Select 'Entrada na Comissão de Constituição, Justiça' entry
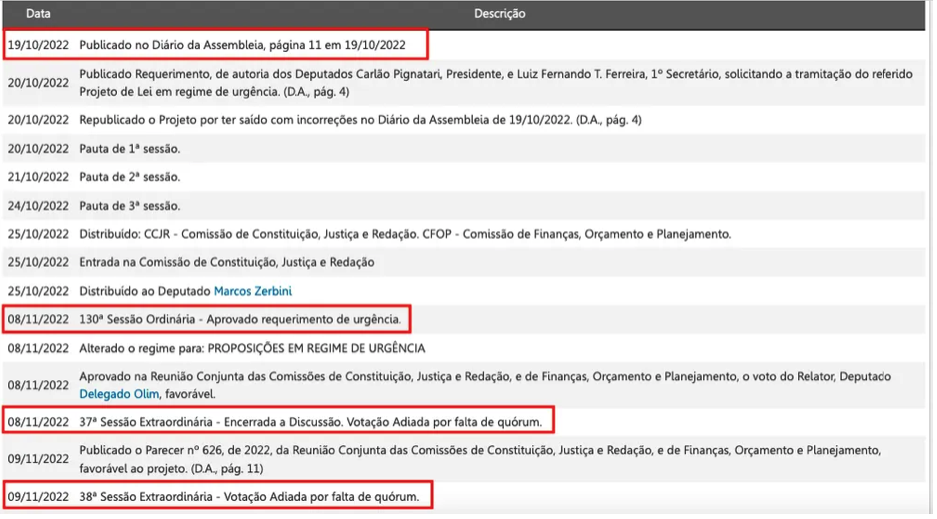The width and height of the screenshot is (937, 519). [227, 262]
